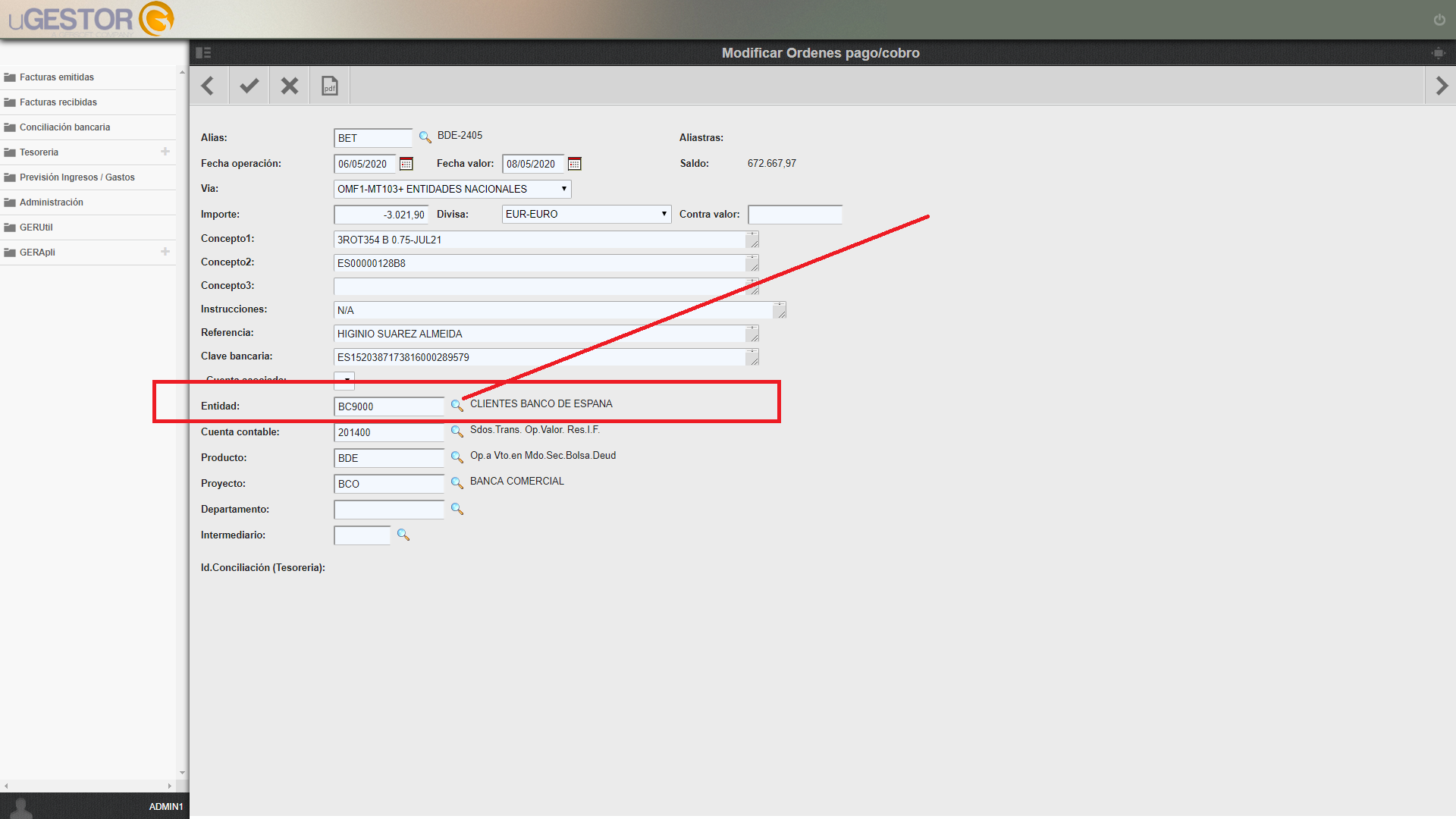Toggle the sidebar menu icon
Viewport: 1456px width, 819px height.
coord(203,53)
